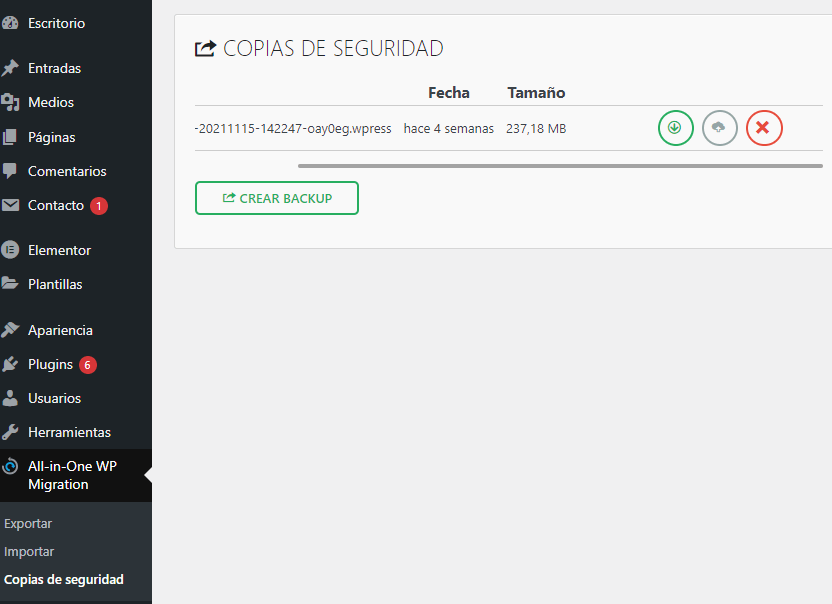Click the Usuarios person icon
832x604 pixels.
tap(10, 398)
